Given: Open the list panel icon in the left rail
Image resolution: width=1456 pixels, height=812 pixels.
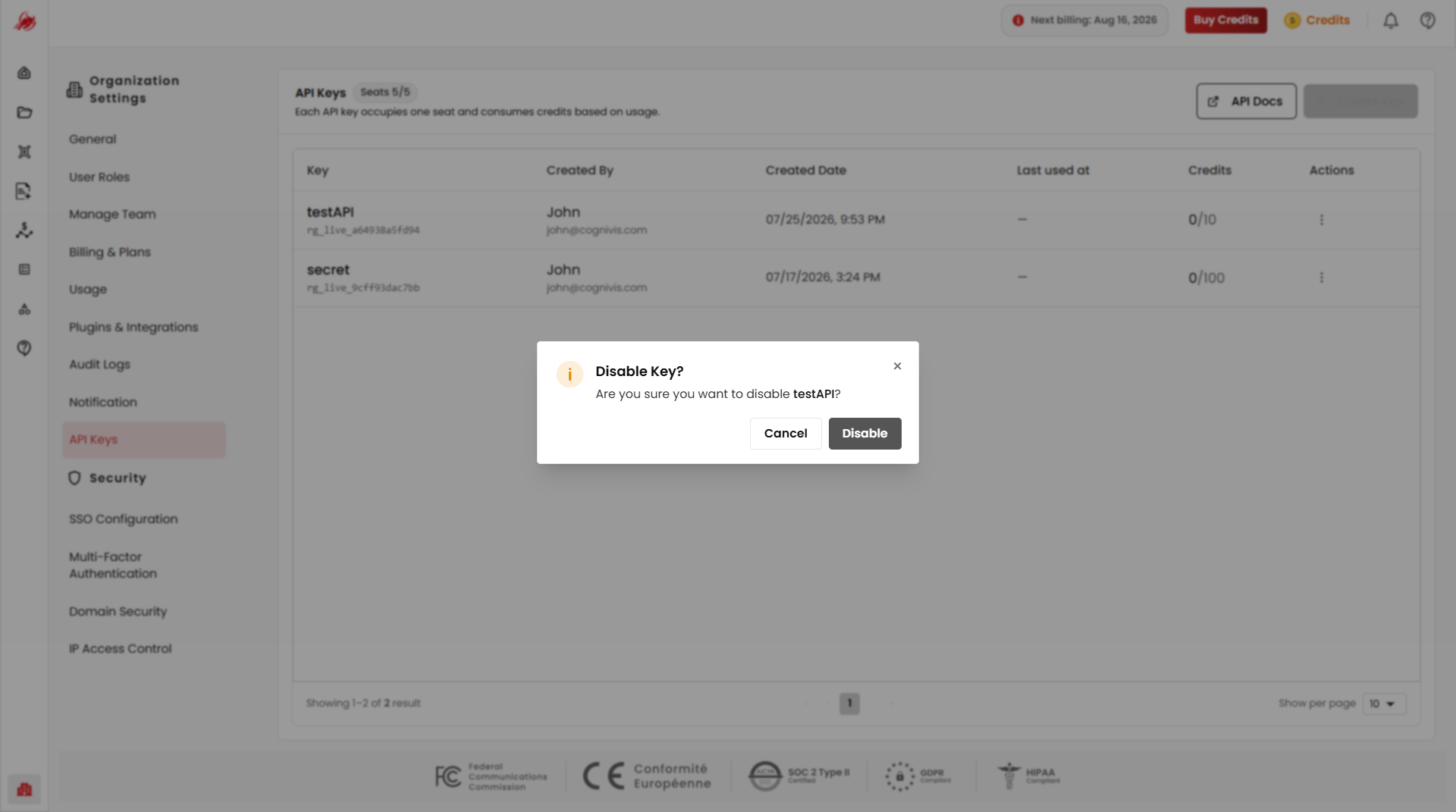Looking at the screenshot, I should (x=24, y=270).
